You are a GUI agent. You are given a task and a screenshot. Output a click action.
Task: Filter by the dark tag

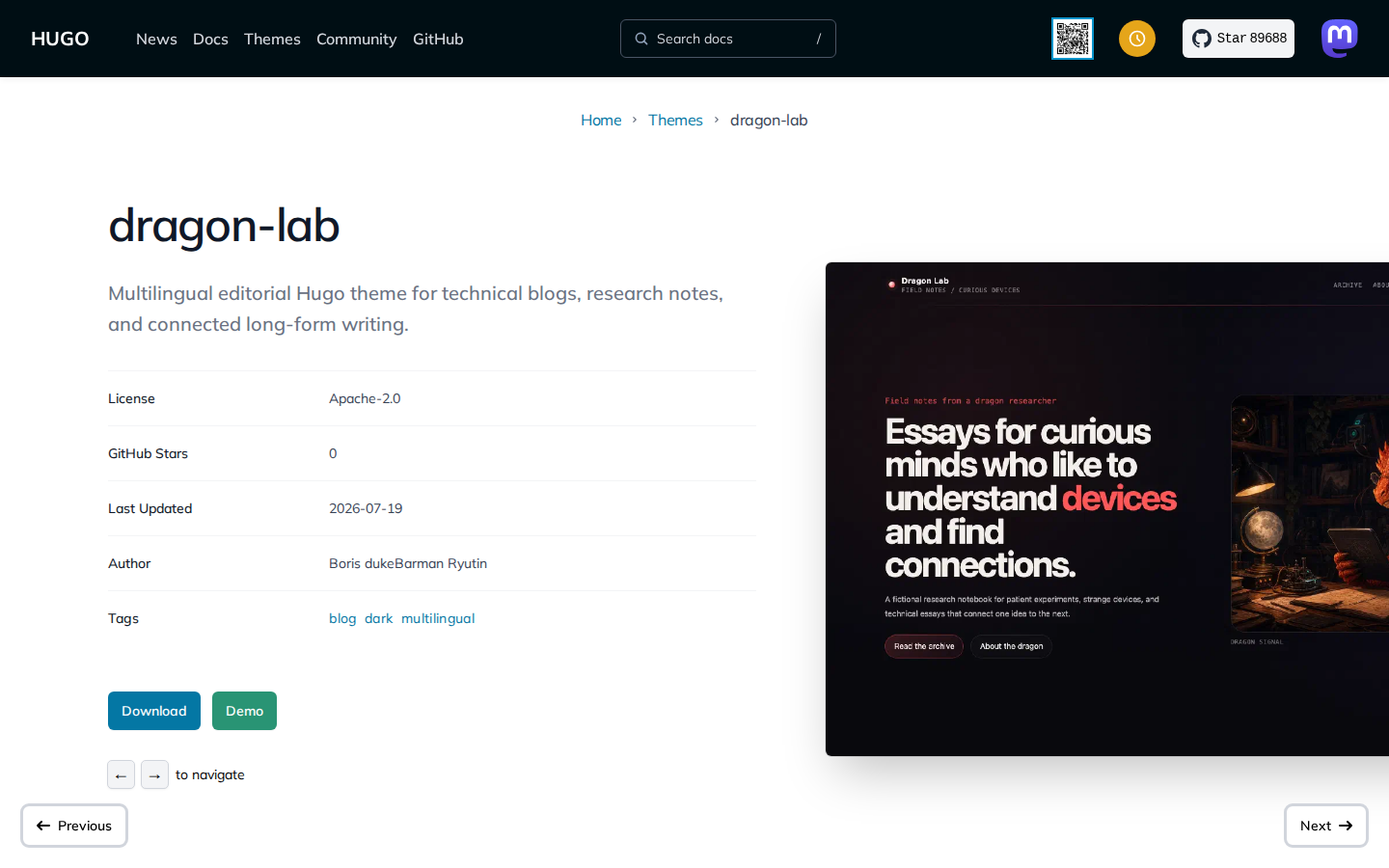click(379, 618)
